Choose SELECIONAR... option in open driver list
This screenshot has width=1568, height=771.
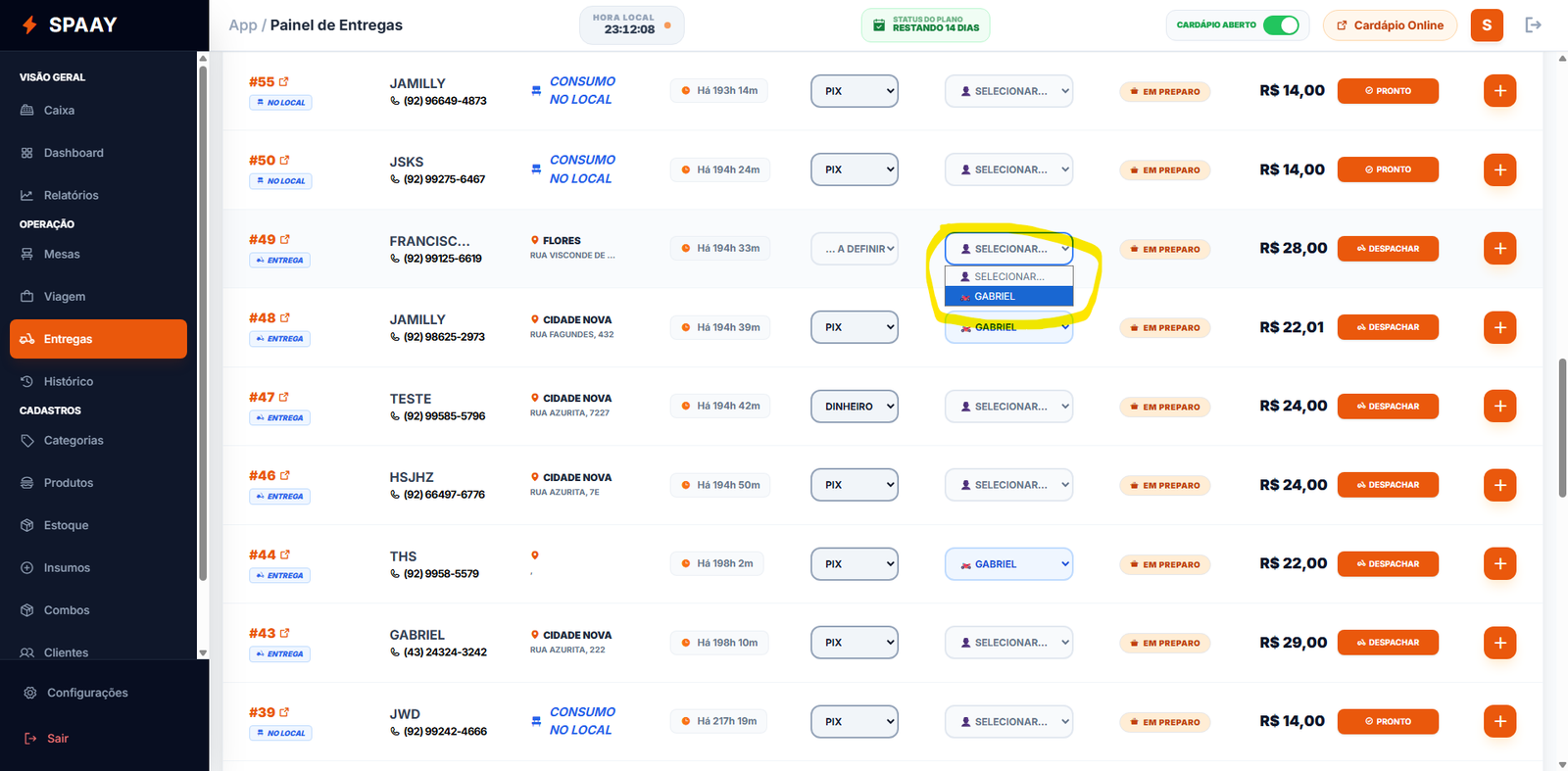(x=1008, y=276)
